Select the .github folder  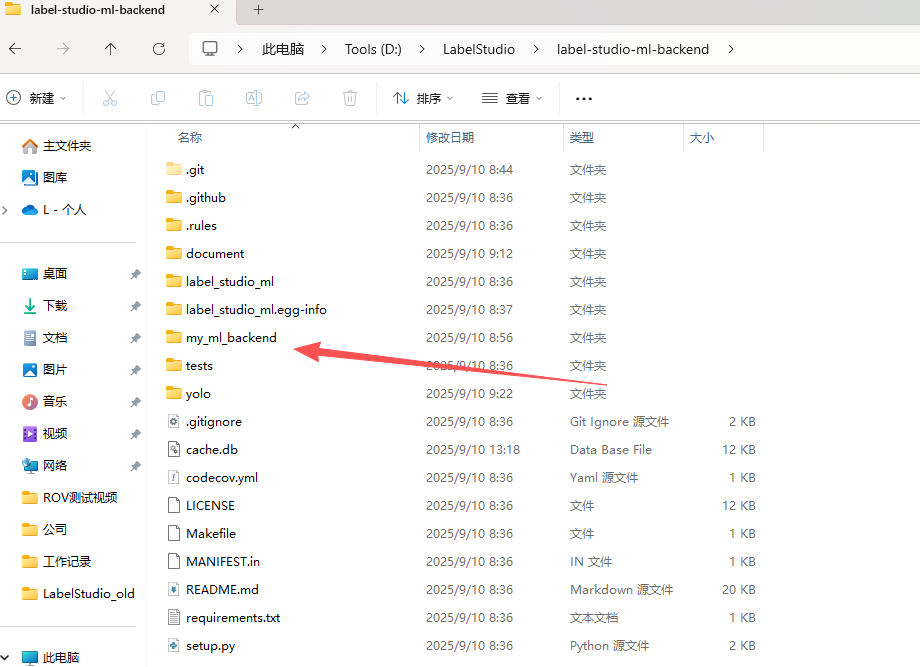205,198
